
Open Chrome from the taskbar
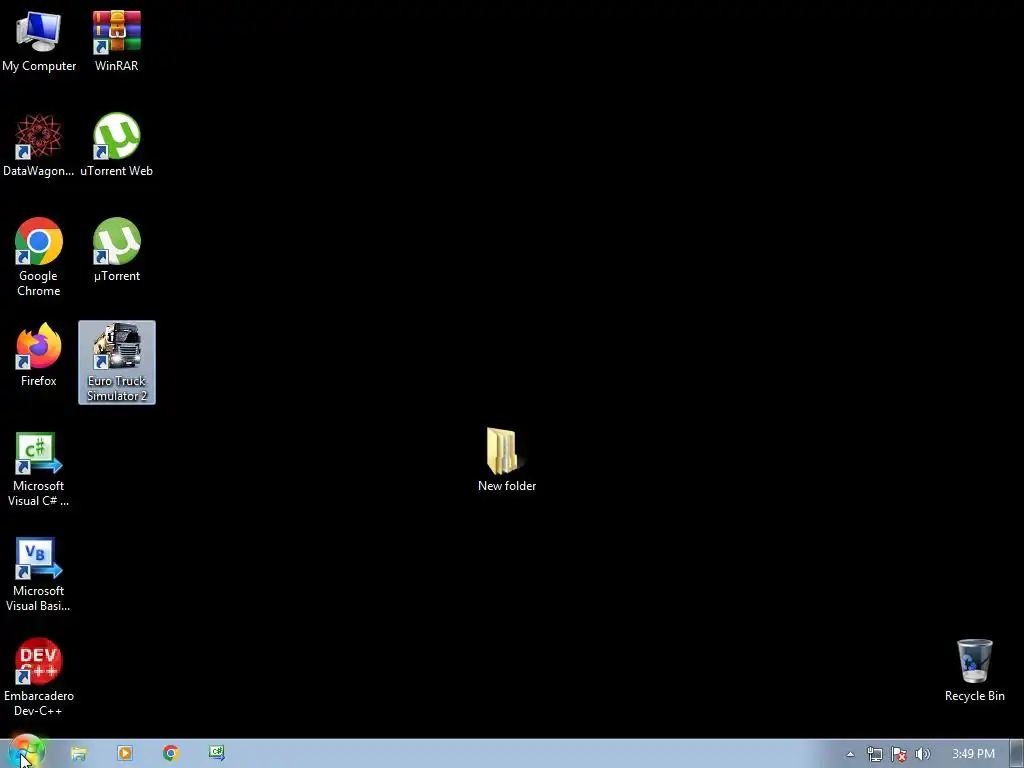click(171, 754)
